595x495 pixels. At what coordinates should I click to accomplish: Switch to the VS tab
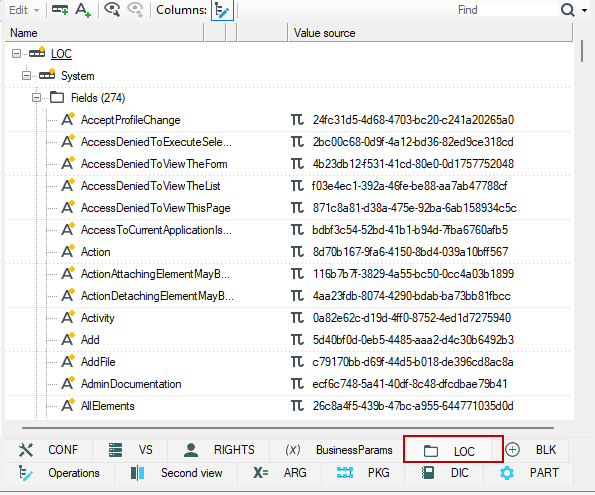click(x=130, y=450)
